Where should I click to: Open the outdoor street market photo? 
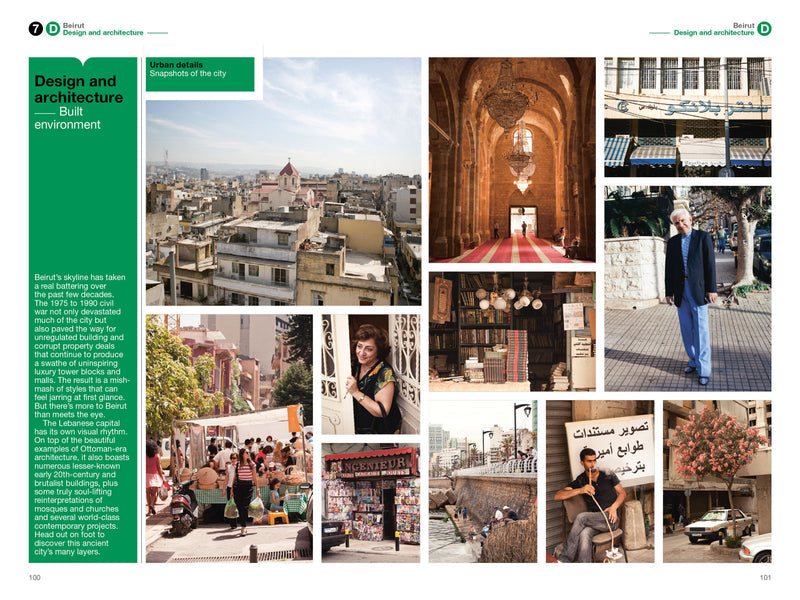229,438
